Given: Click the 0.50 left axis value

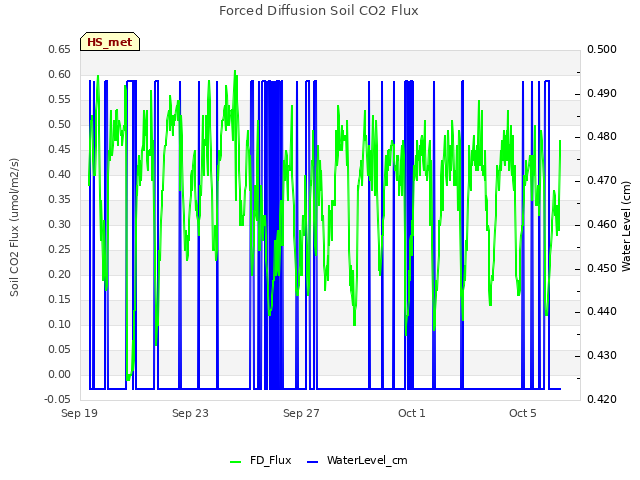Looking at the screenshot, I should (x=60, y=124).
